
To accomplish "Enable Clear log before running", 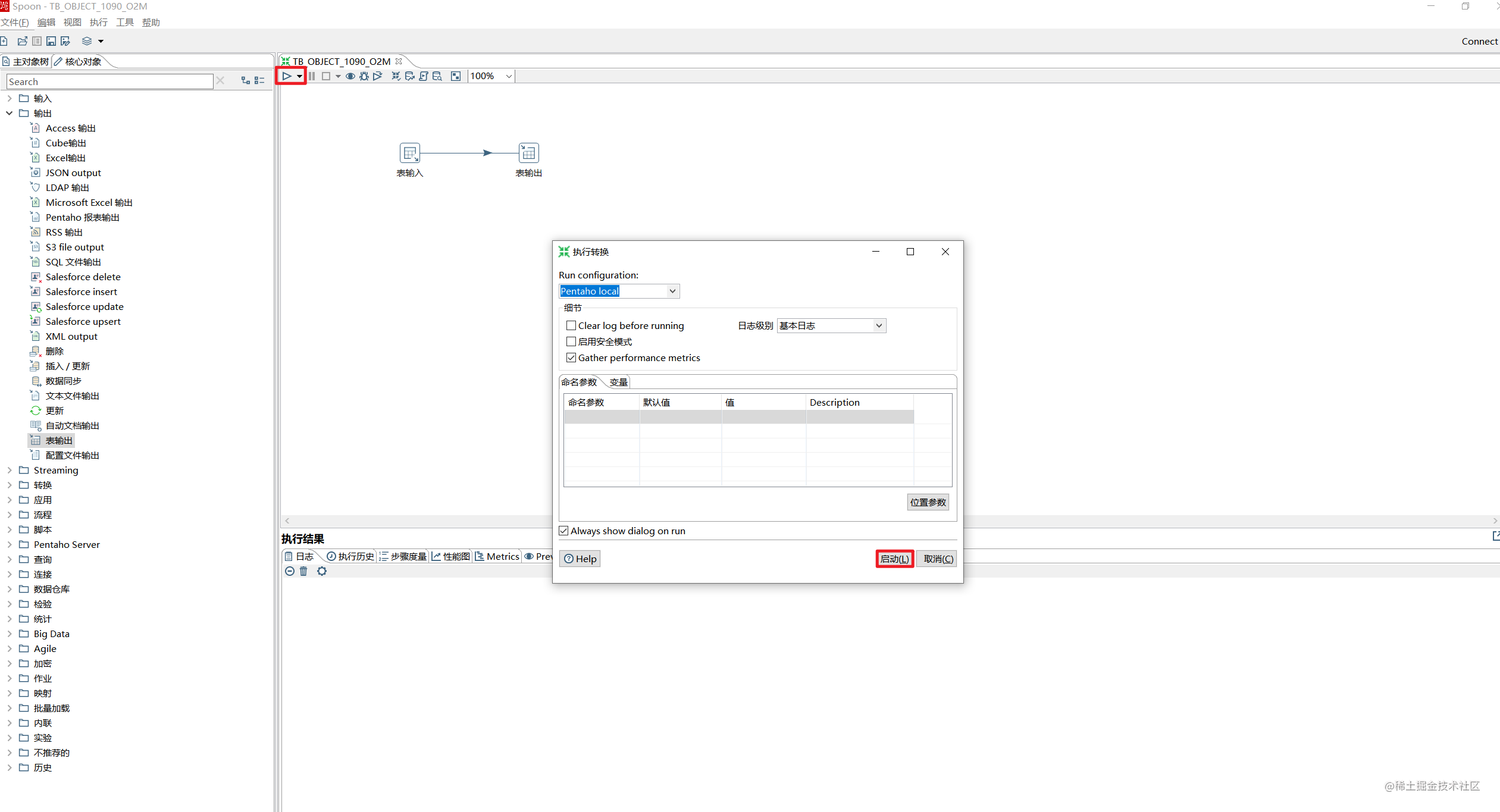I will click(571, 325).
